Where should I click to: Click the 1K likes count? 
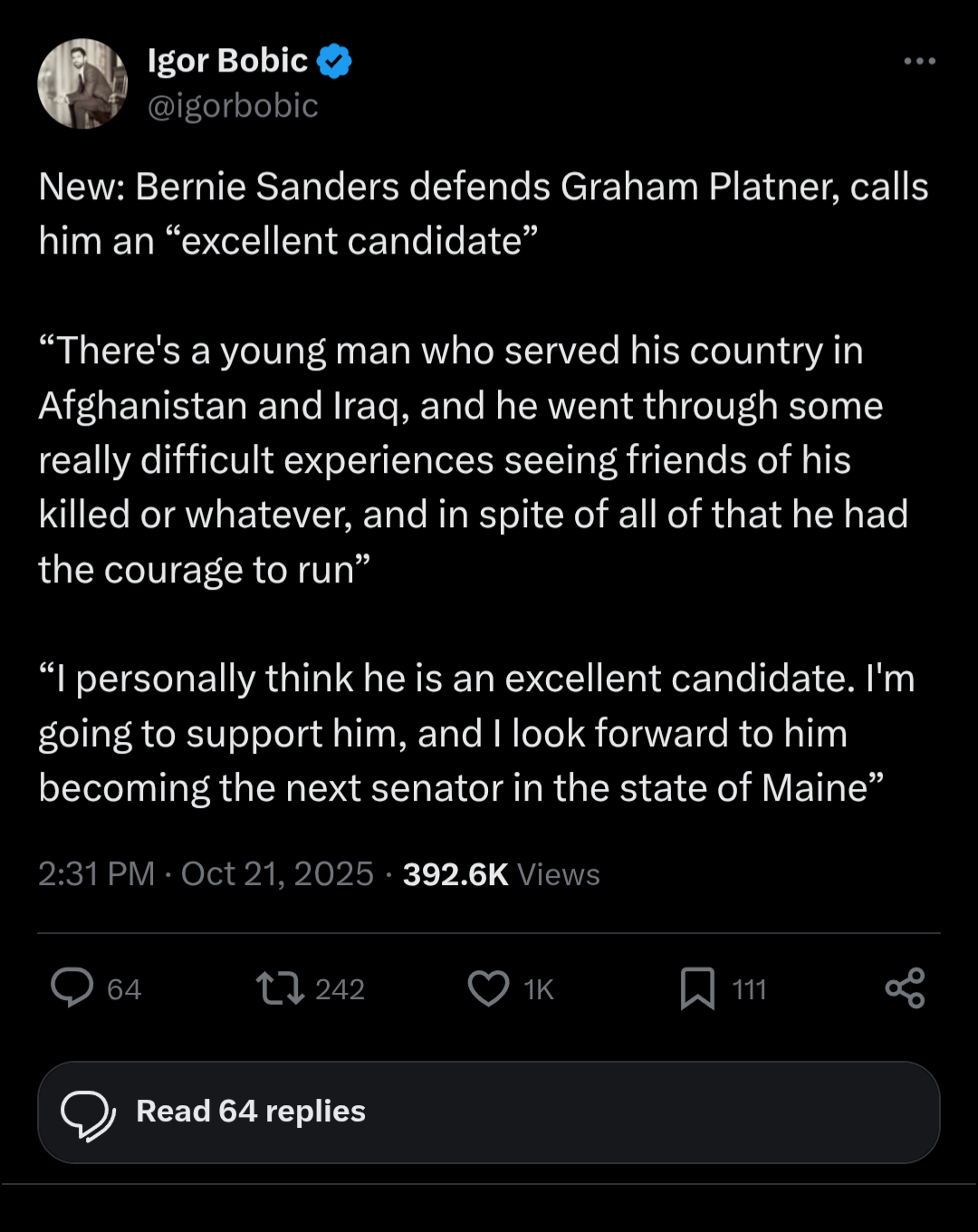click(x=538, y=989)
